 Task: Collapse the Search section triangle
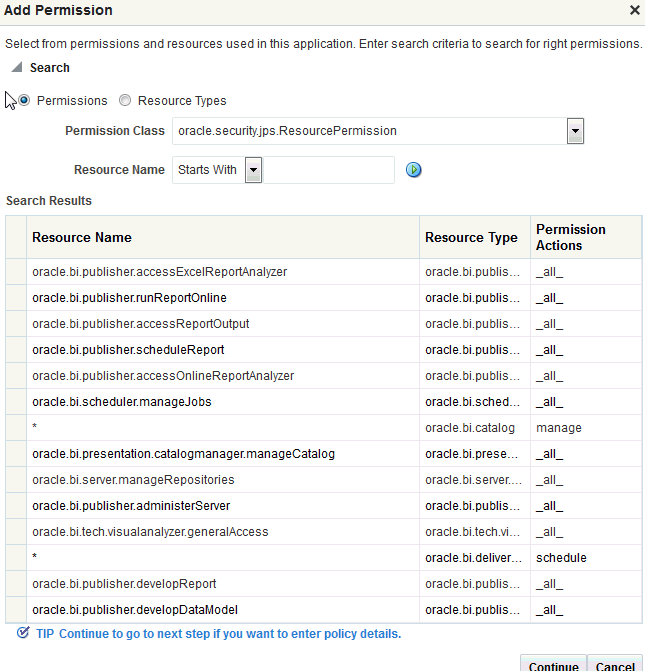tap(17, 67)
